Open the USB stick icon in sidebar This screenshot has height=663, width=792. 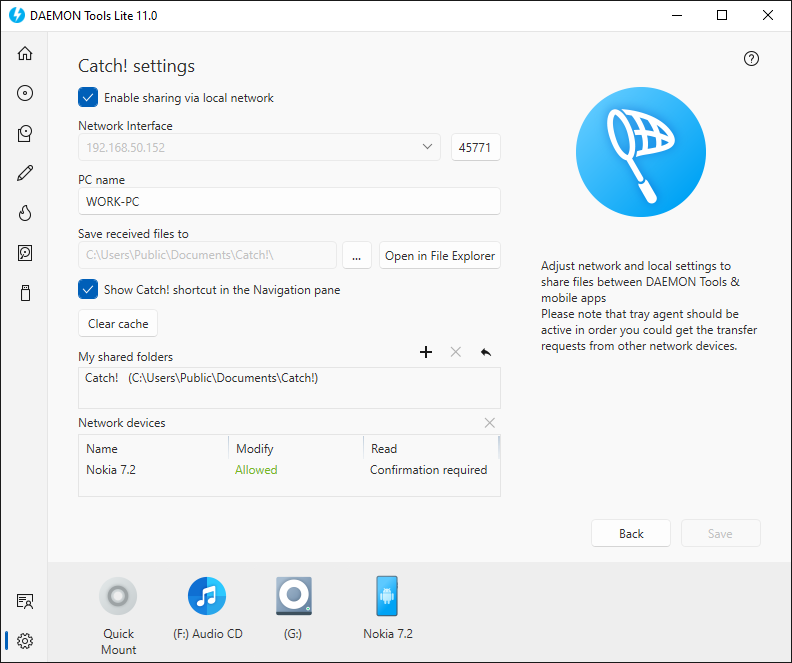point(25,293)
